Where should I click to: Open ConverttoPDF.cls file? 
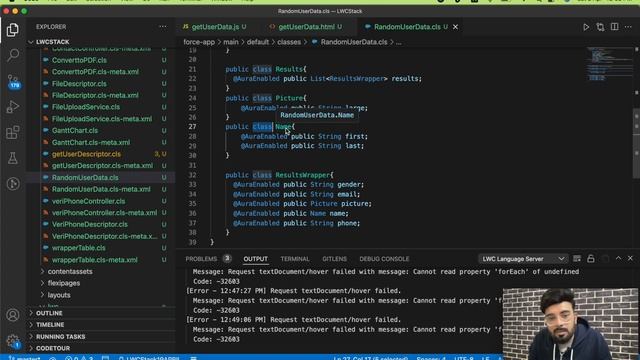(x=79, y=60)
